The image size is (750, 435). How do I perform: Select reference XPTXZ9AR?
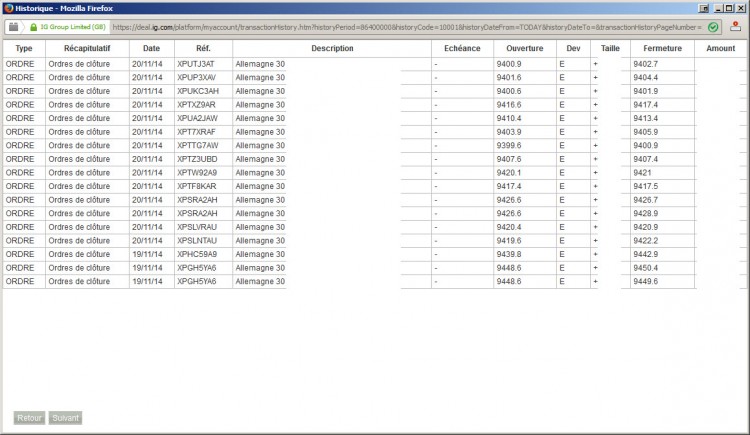pyautogui.click(x=196, y=105)
